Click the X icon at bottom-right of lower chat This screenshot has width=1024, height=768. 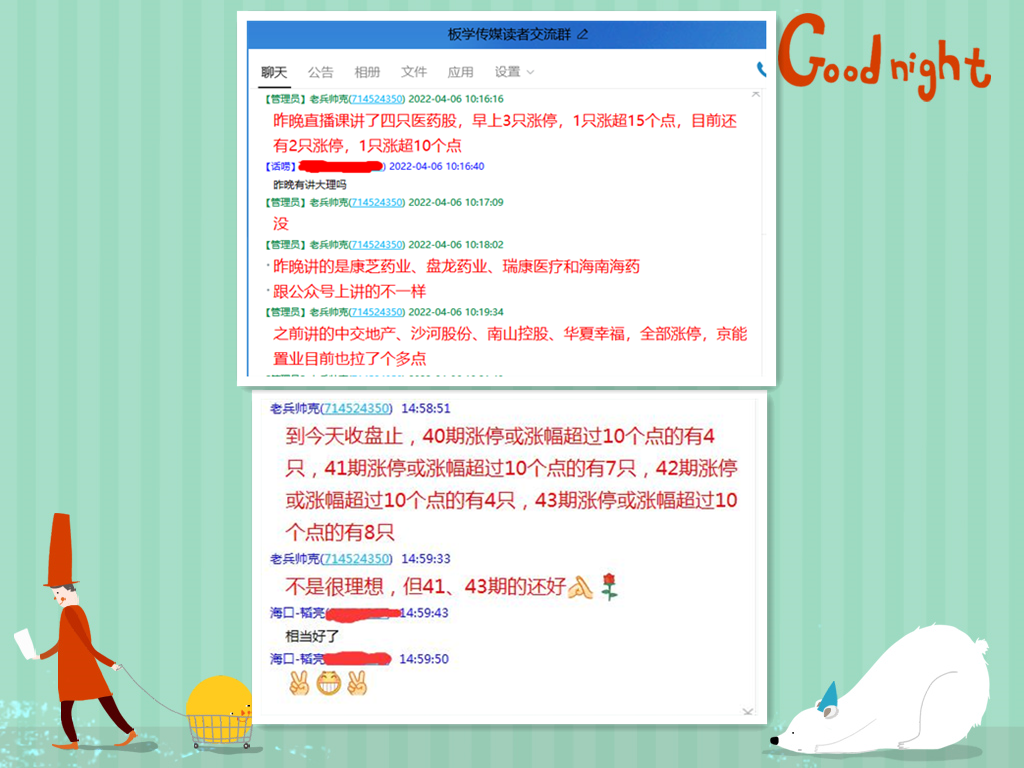coord(747,711)
